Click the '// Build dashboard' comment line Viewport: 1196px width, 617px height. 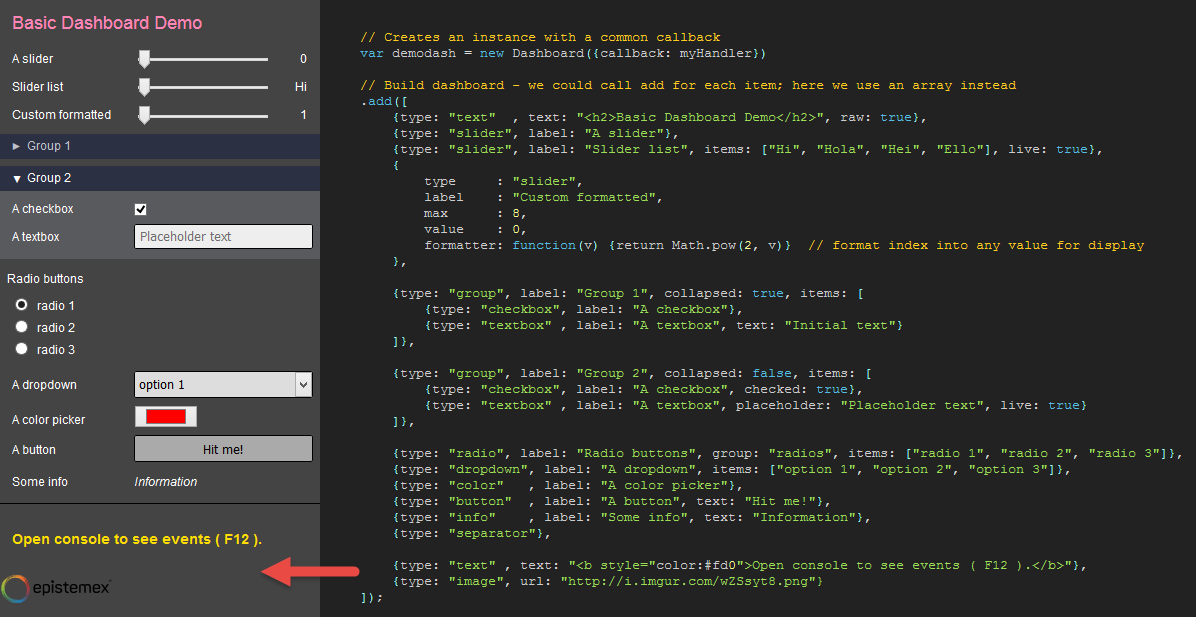pos(688,85)
